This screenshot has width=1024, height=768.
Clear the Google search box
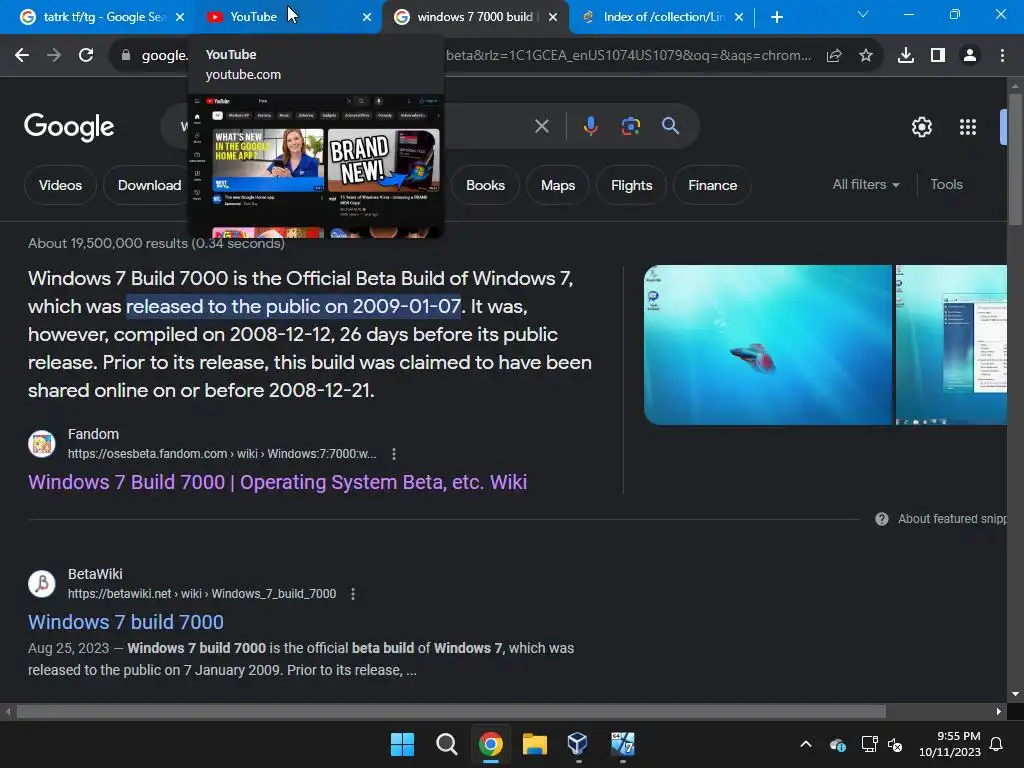coord(542,126)
